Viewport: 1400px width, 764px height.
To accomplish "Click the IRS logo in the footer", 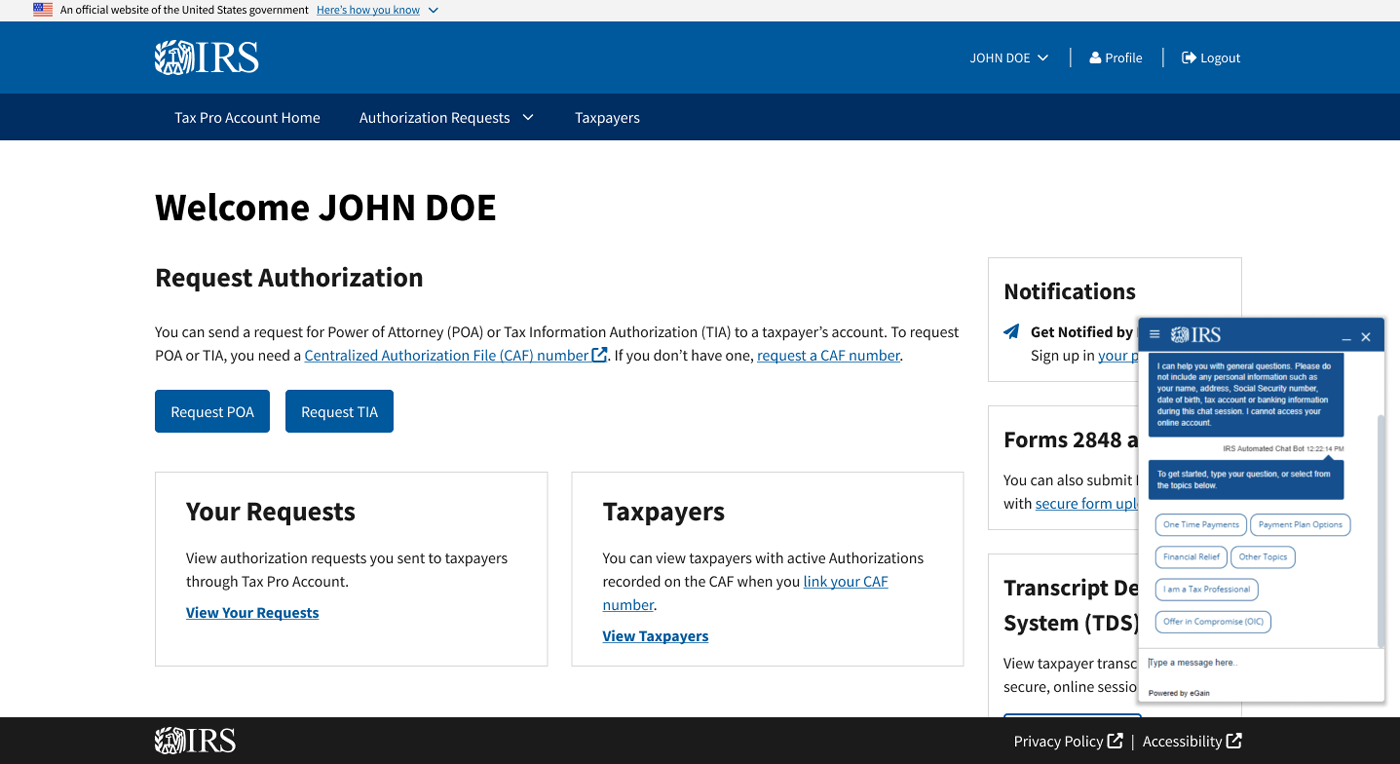I will (x=195, y=741).
